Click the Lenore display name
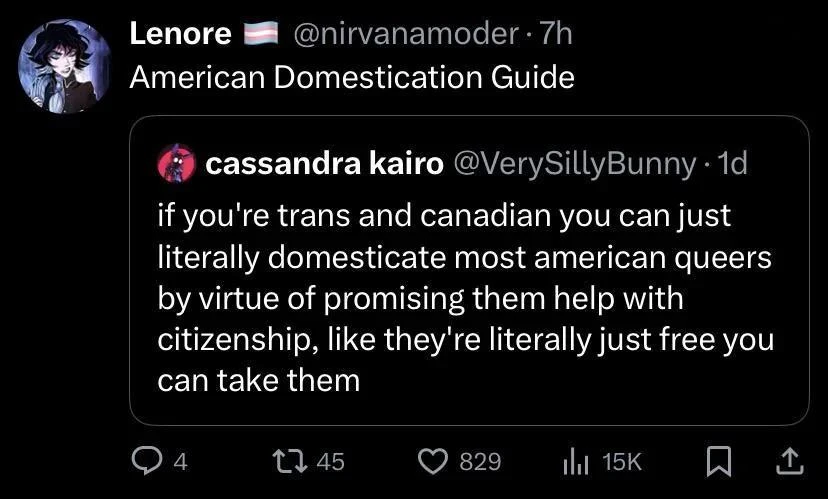Screen dimensions: 828x499 tap(180, 34)
